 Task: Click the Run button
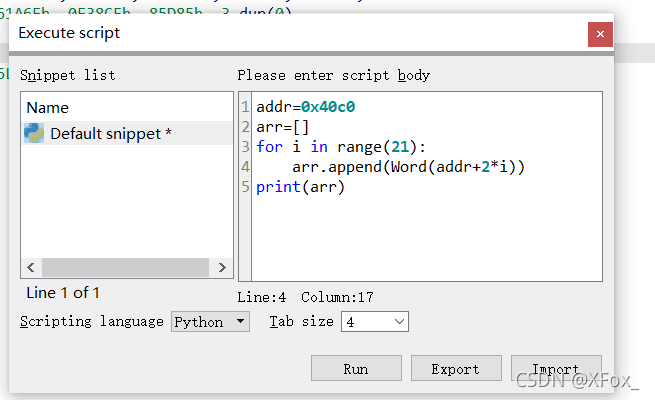click(x=356, y=368)
